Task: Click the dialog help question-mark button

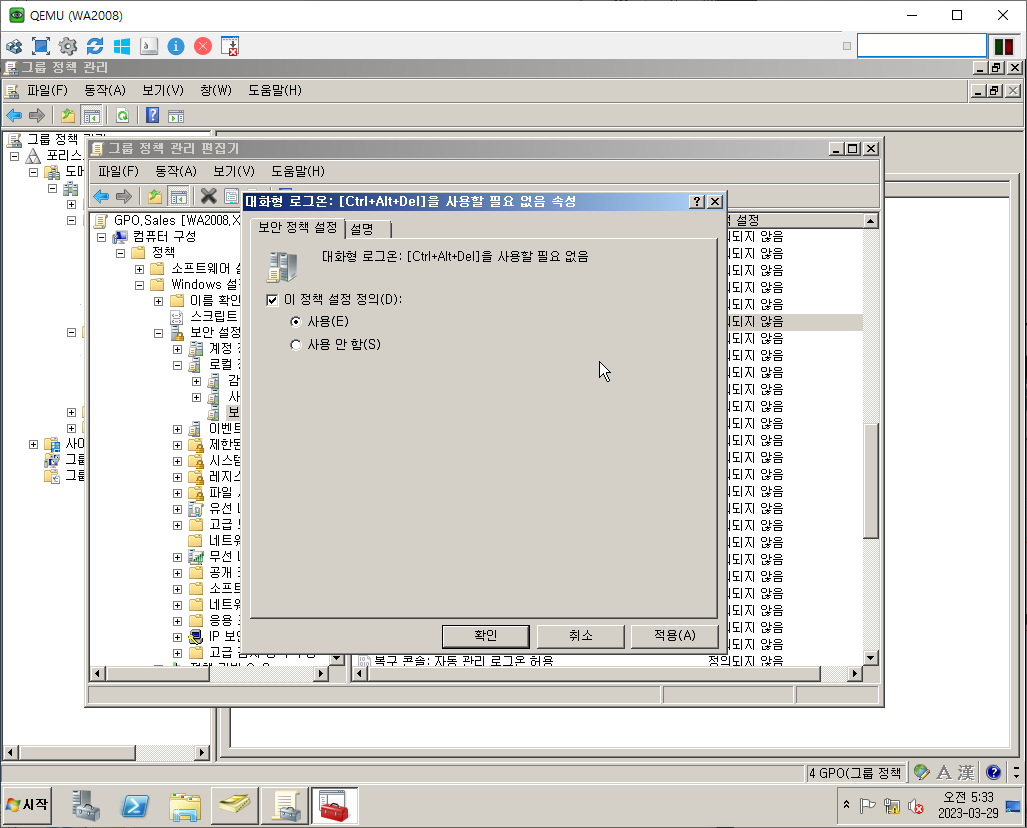Action: tap(698, 202)
